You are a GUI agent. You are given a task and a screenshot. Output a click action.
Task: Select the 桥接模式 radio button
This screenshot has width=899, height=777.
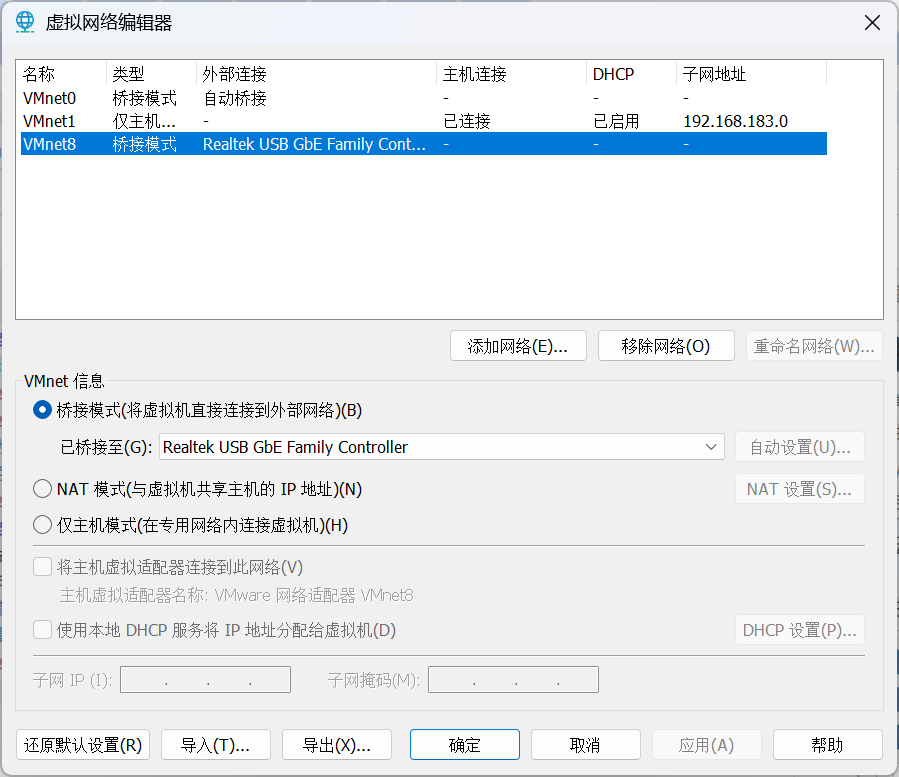coord(42,410)
